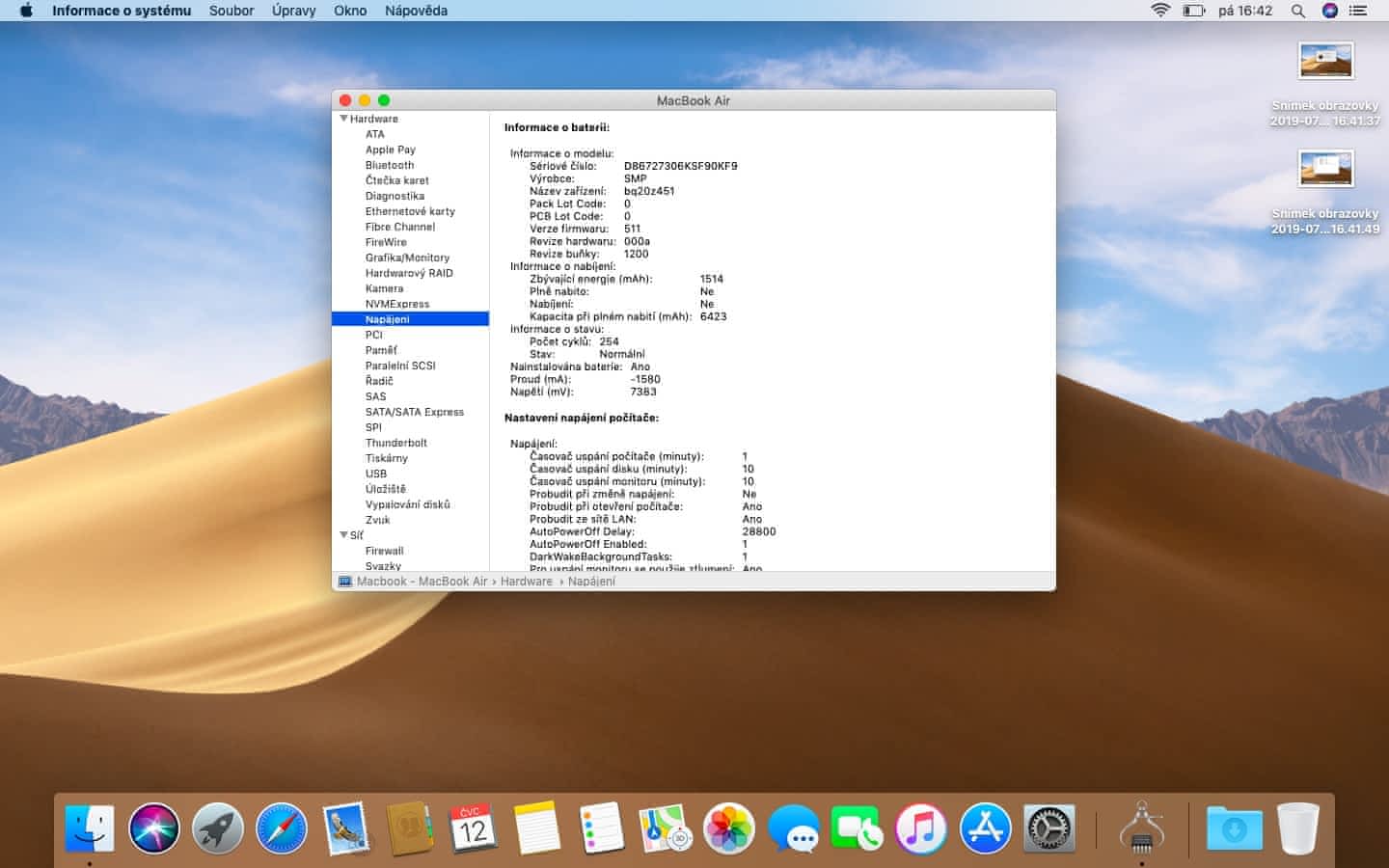This screenshot has height=868, width=1389.
Task: Select Thunderbolt in the sidebar
Action: [395, 443]
